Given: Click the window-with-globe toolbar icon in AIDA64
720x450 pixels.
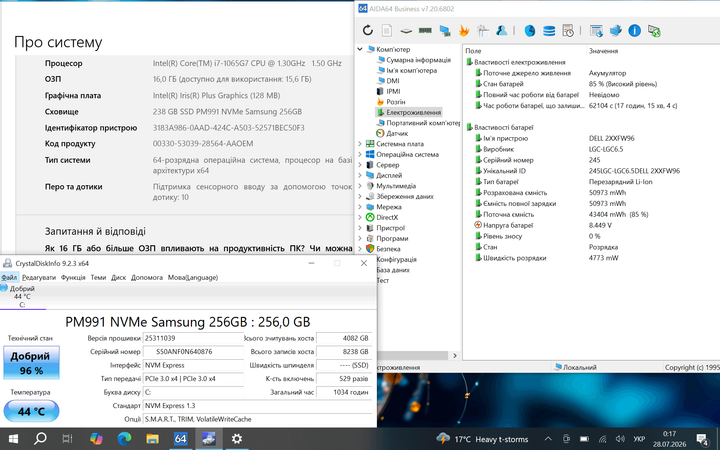Looking at the screenshot, I should (596, 31).
